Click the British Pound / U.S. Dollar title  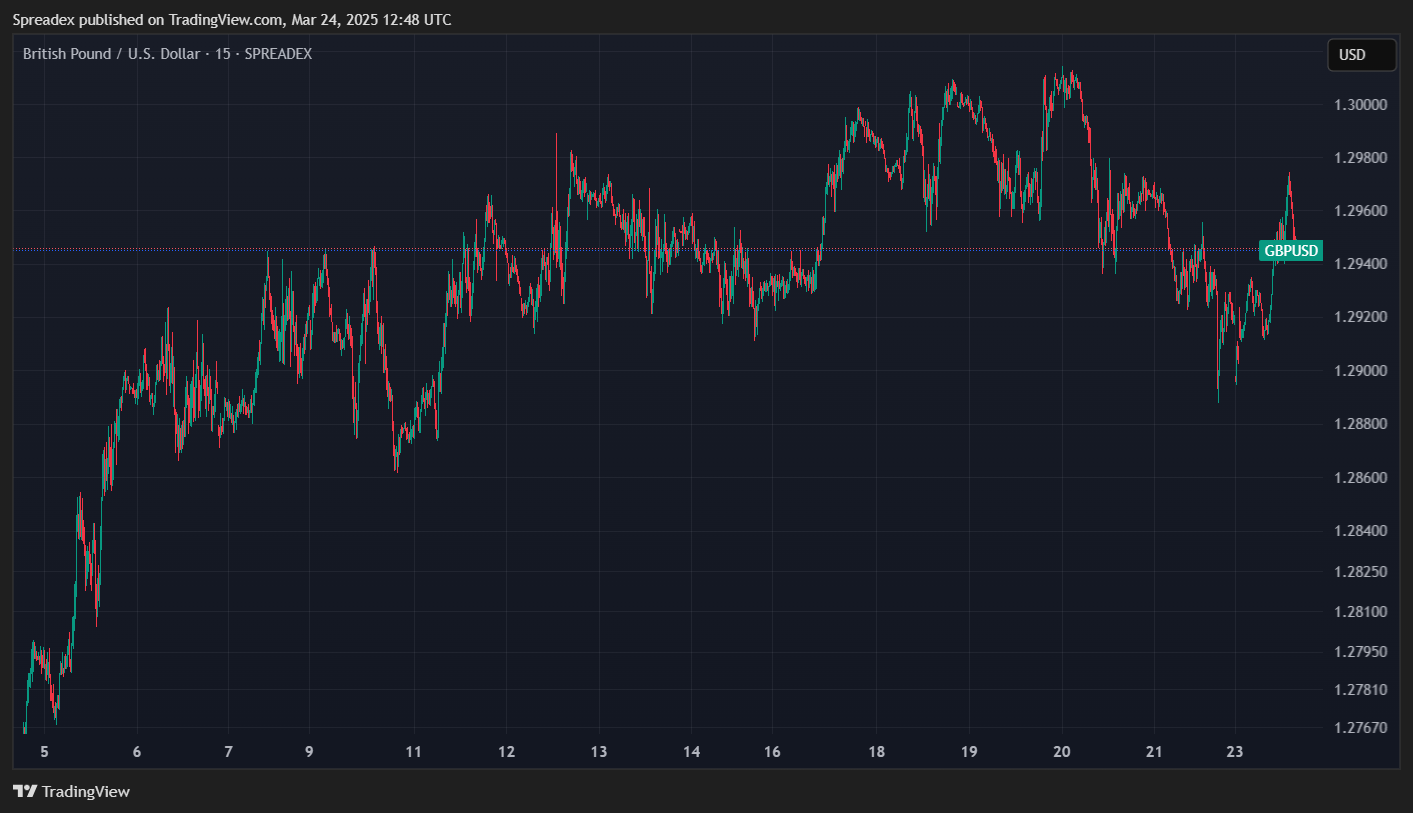coord(167,54)
